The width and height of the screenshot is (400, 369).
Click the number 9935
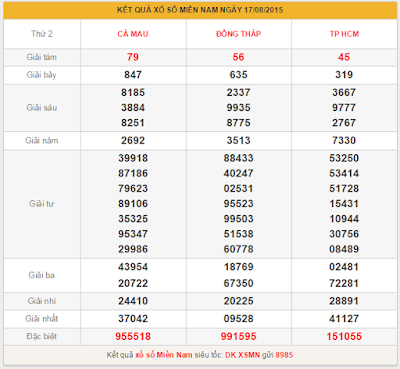(x=238, y=108)
